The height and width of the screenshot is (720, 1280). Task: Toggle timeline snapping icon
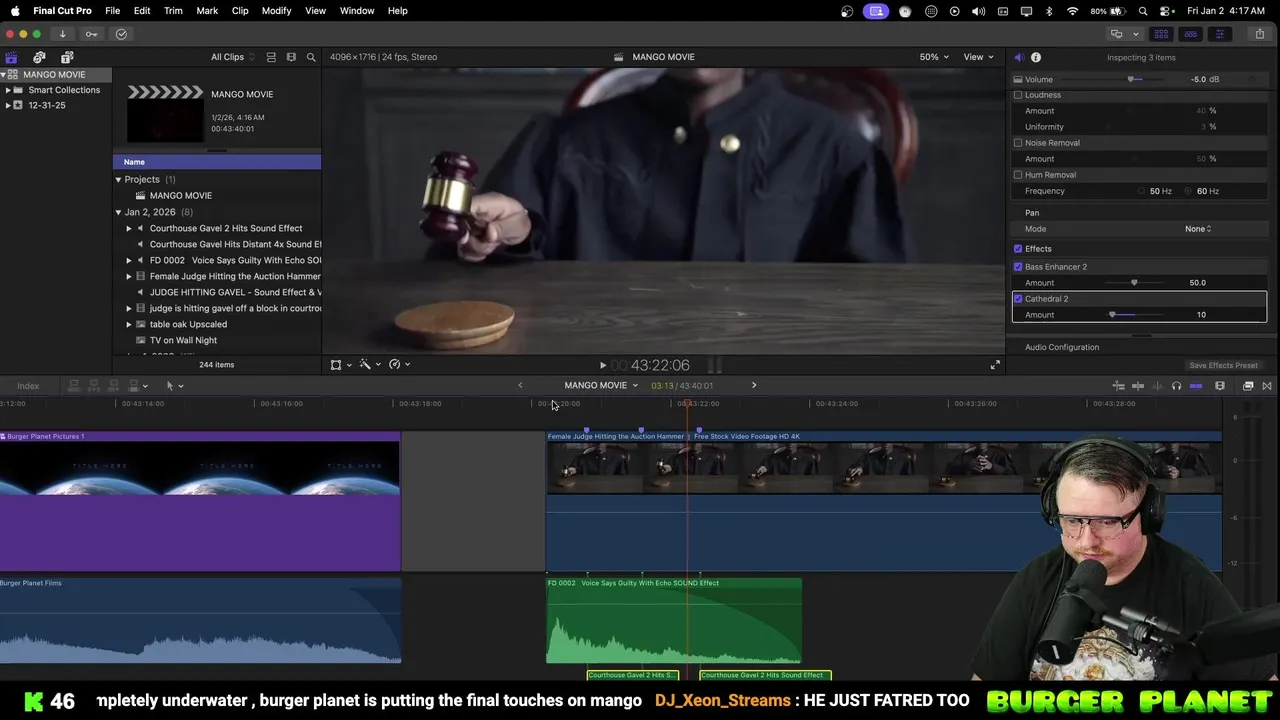click(x=1196, y=386)
